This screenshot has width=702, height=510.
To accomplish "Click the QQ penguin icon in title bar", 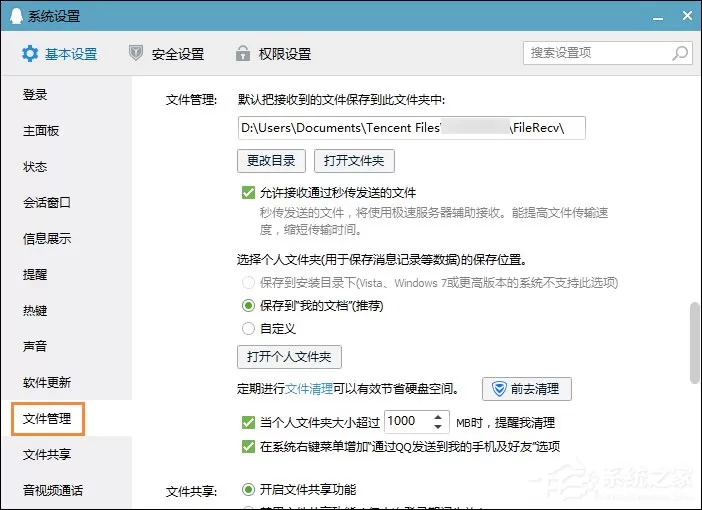I will click(x=16, y=16).
